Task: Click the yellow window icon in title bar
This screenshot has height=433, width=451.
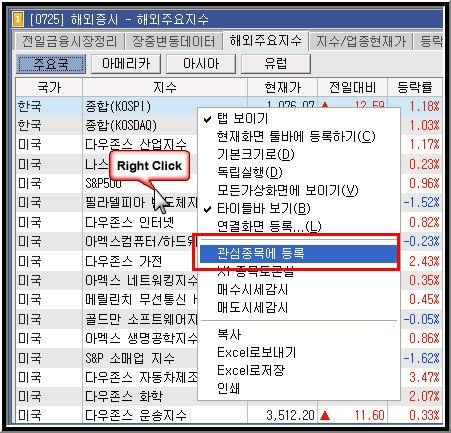Action: (18, 19)
